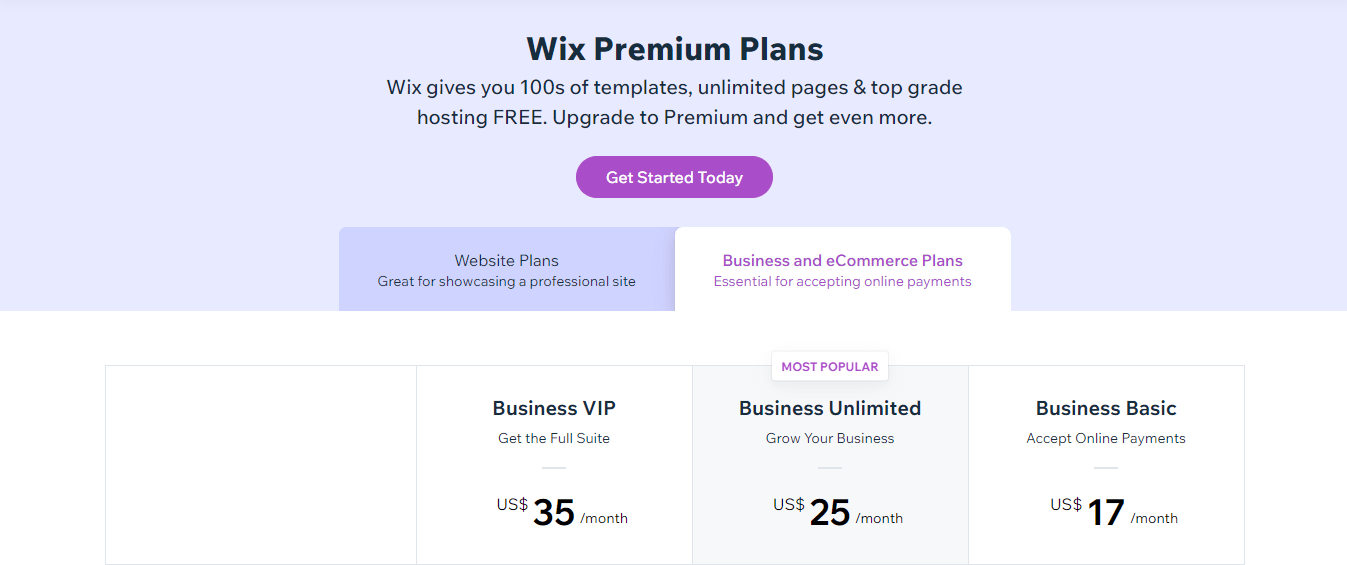This screenshot has height=565, width=1347.
Task: Click the US$ 35 price
Action: 553,512
